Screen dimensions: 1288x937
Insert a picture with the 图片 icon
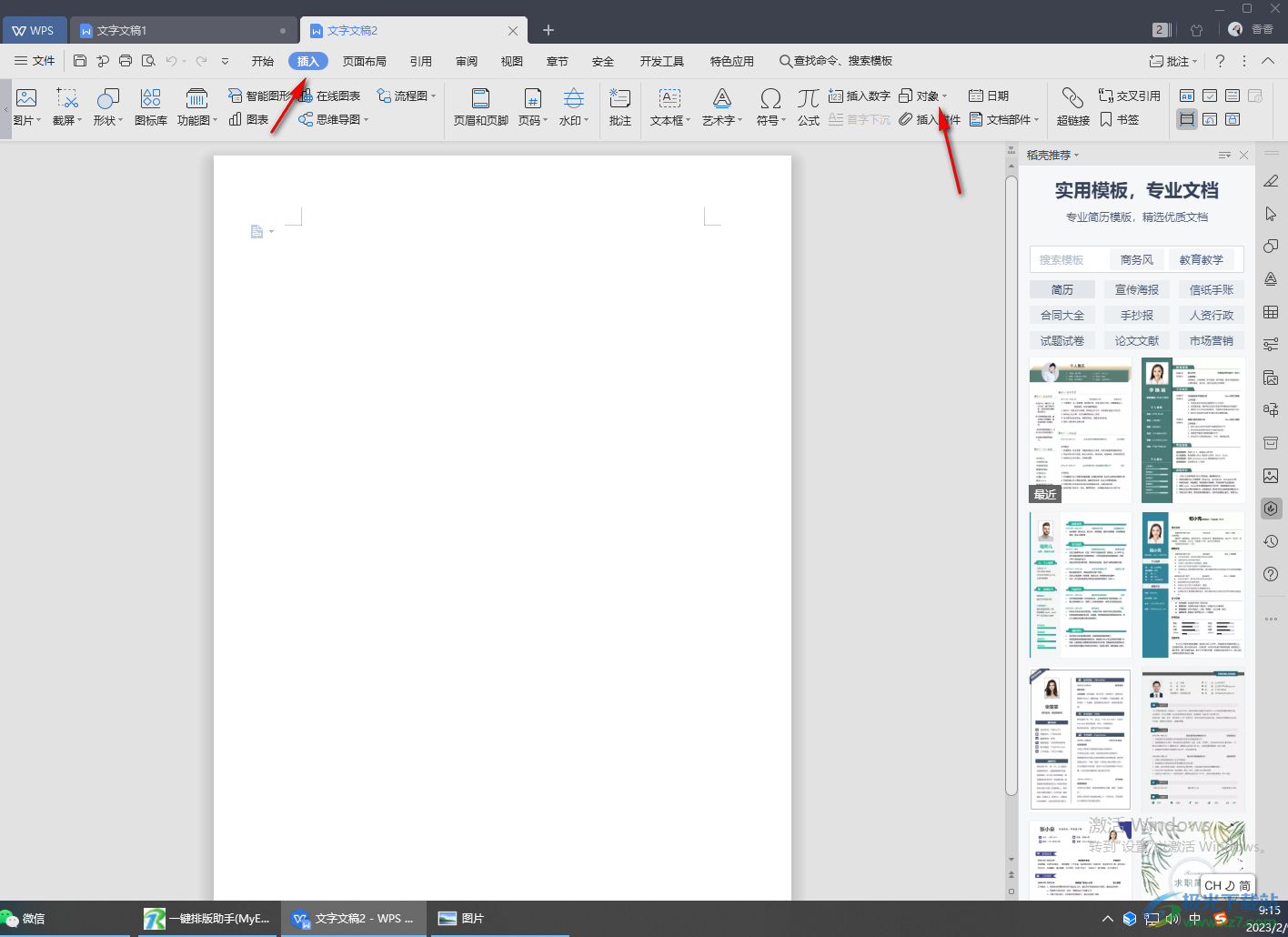point(26,107)
